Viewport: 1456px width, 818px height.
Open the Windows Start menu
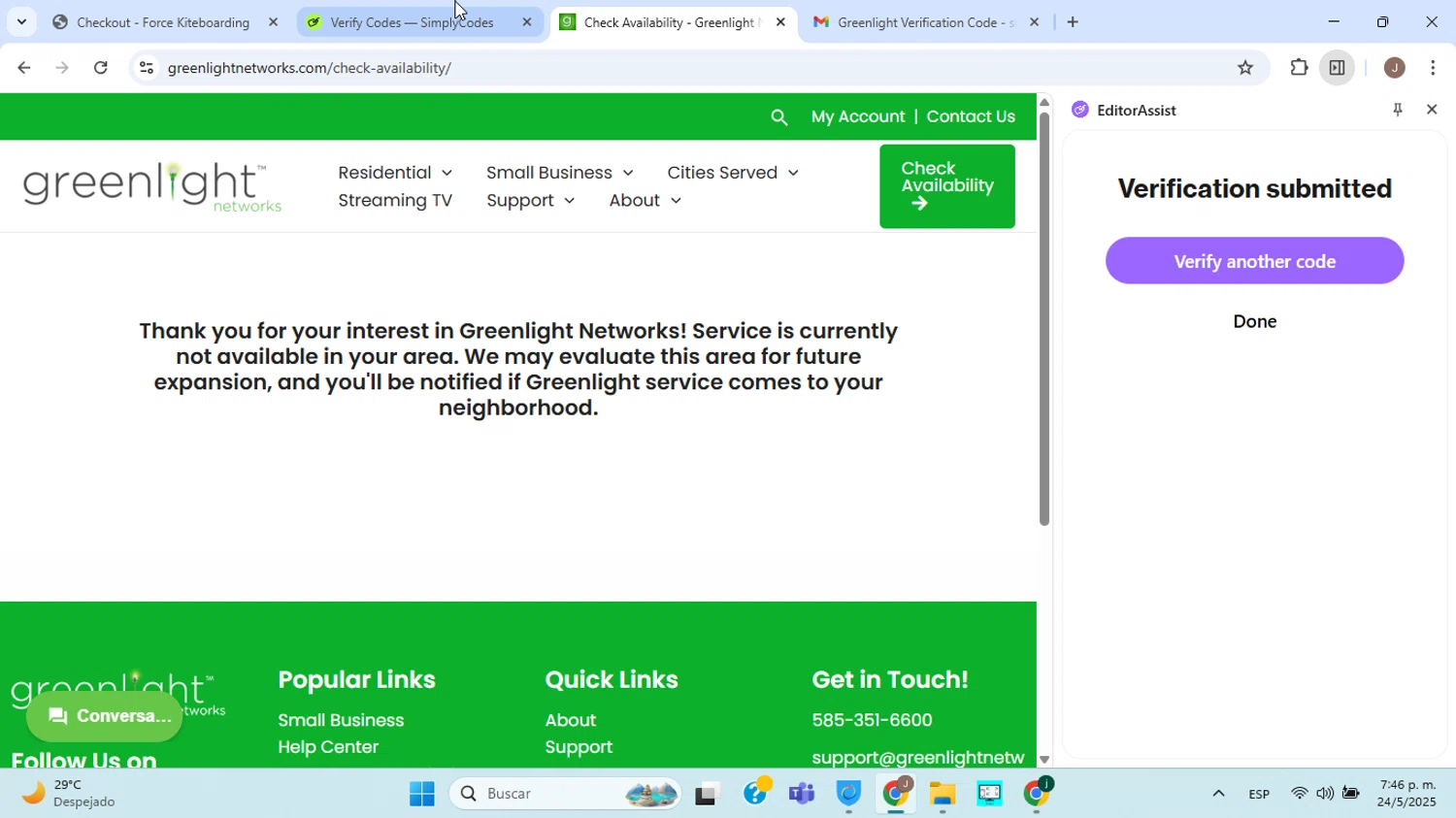pos(422,794)
